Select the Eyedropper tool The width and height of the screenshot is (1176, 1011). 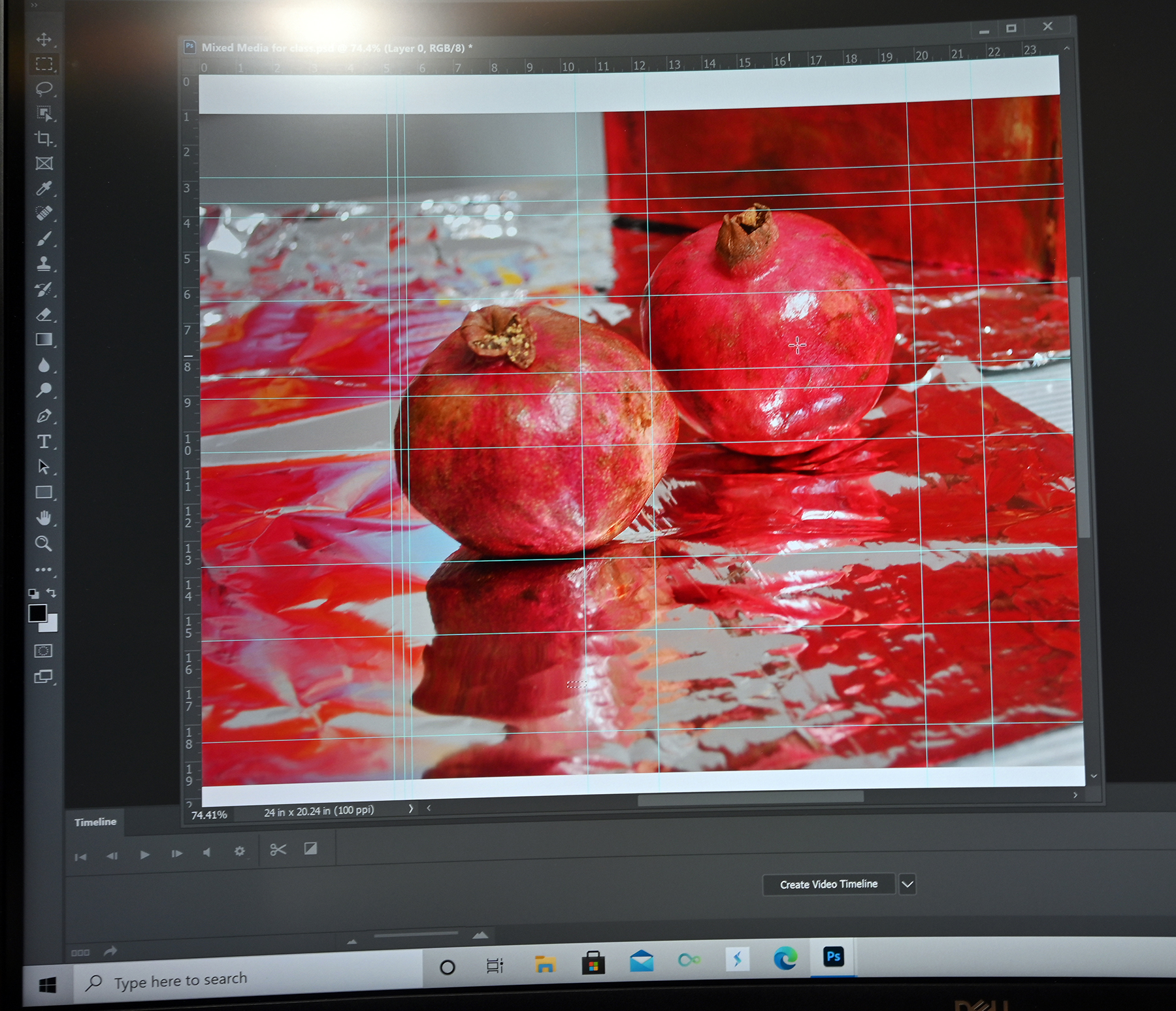[44, 189]
